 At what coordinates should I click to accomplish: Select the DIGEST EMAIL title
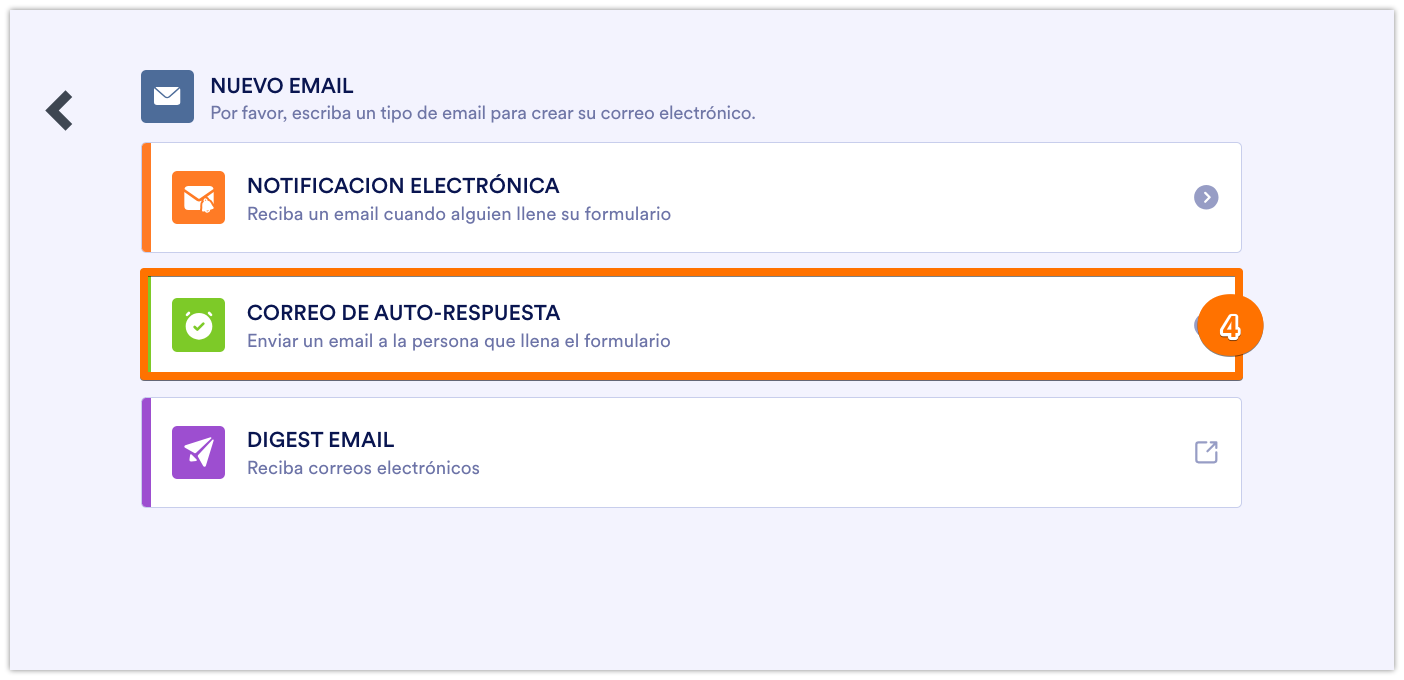[320, 440]
